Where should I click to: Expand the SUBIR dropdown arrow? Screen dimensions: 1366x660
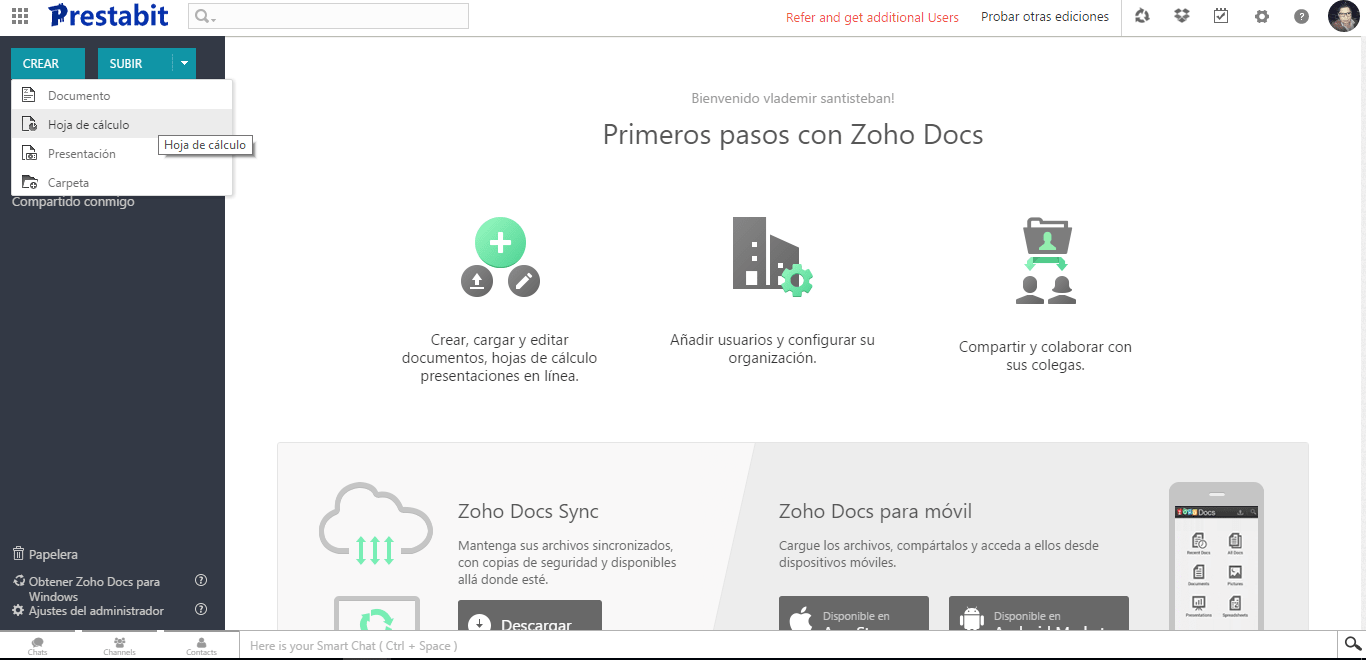[184, 63]
